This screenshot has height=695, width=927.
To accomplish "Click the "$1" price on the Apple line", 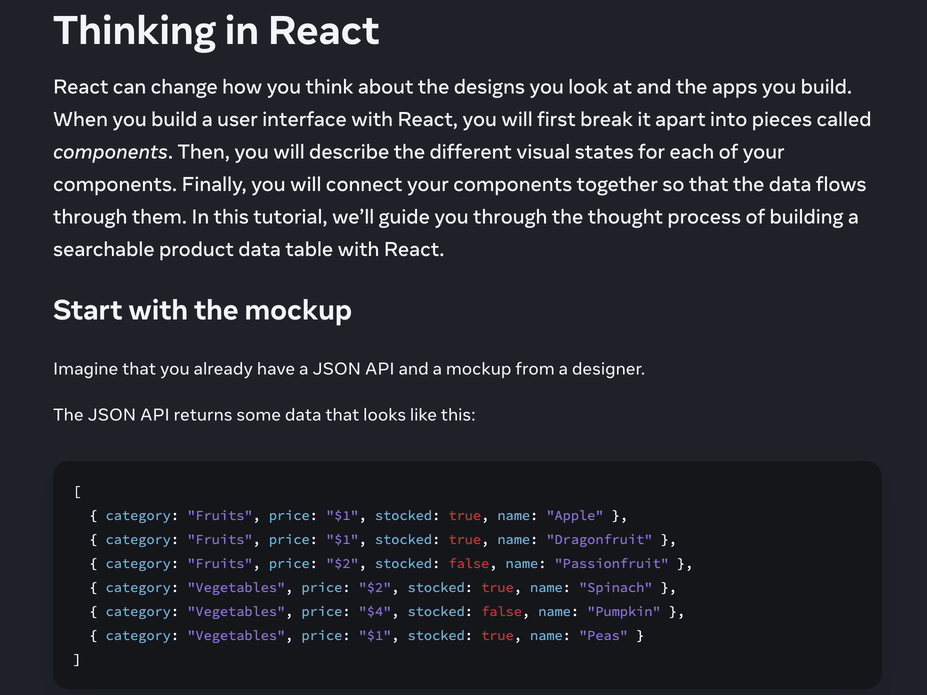I will point(342,516).
